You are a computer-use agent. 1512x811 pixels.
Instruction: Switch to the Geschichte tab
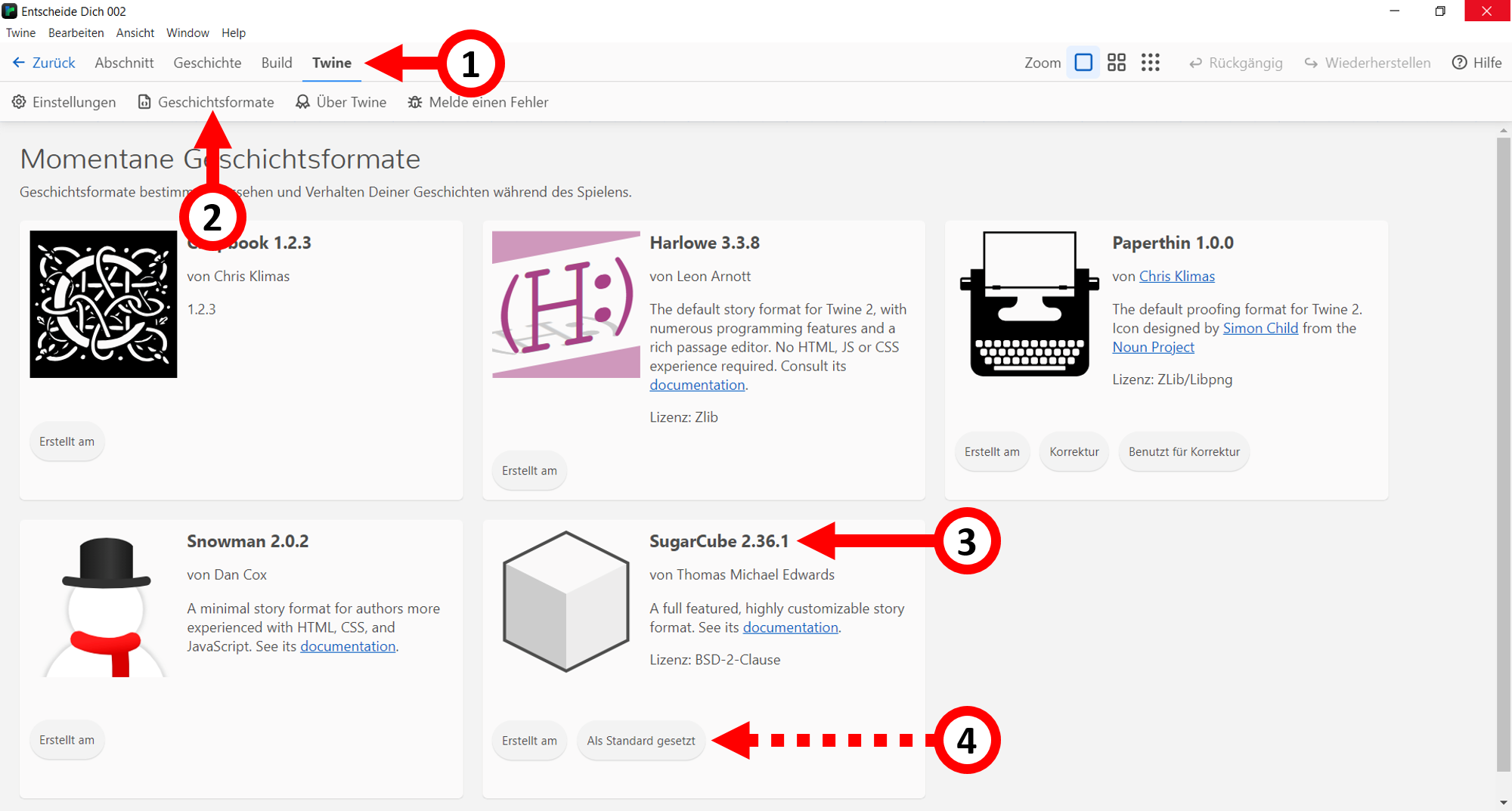tap(207, 63)
